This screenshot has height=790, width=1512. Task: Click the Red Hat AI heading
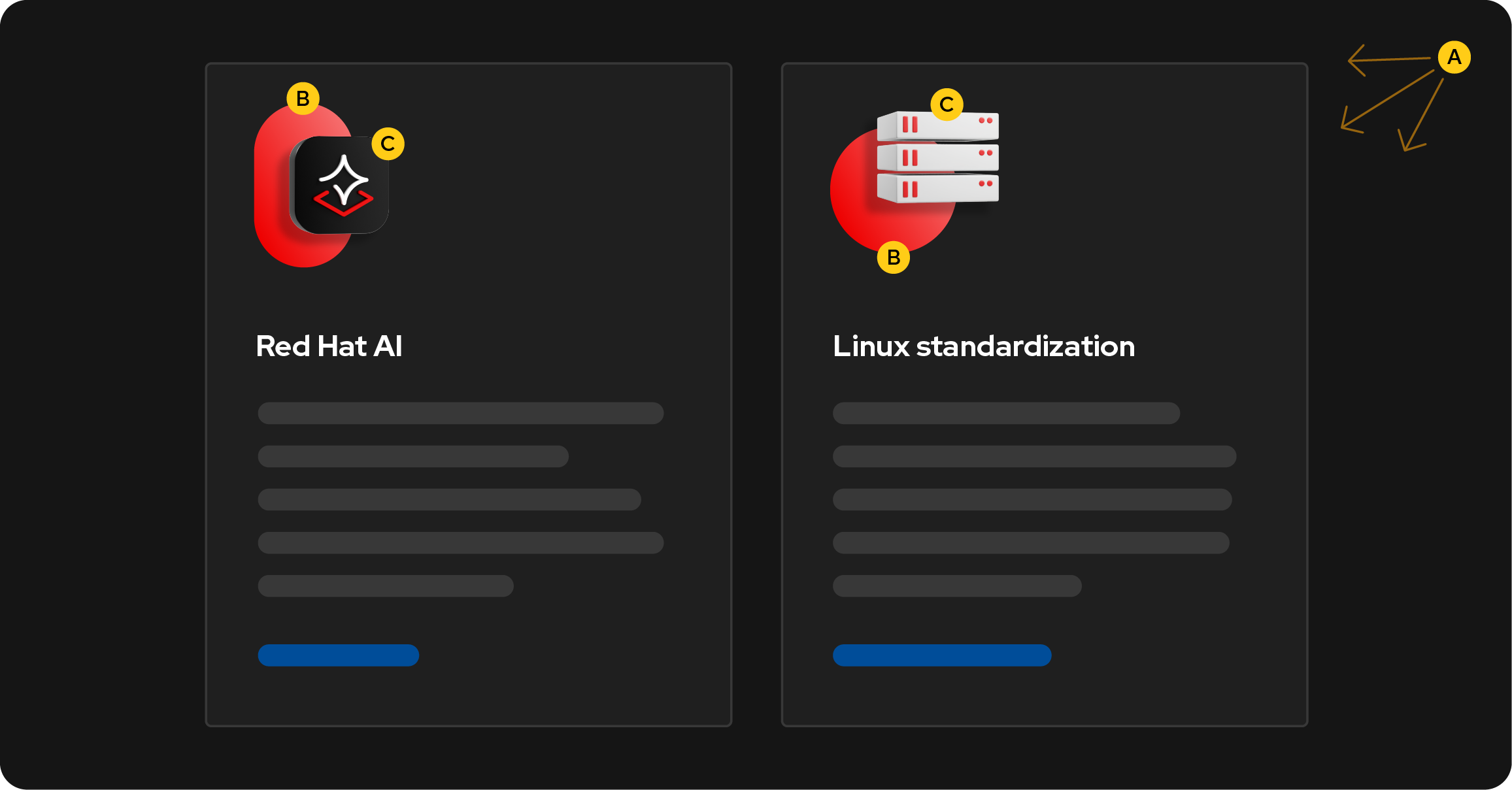329,346
